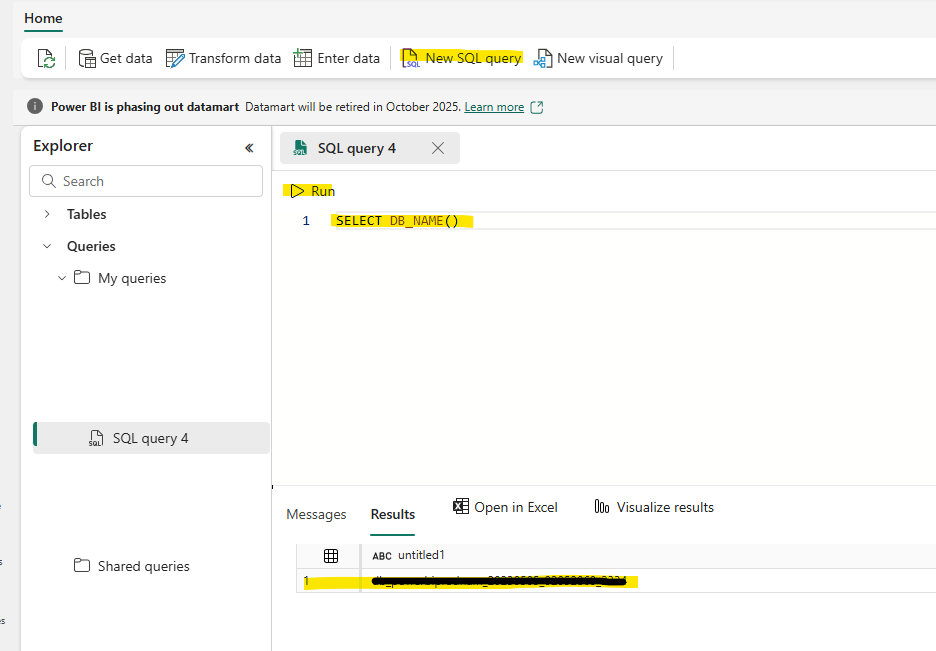Select Tables in Explorer
Screen dimensions: 936x651
87,214
